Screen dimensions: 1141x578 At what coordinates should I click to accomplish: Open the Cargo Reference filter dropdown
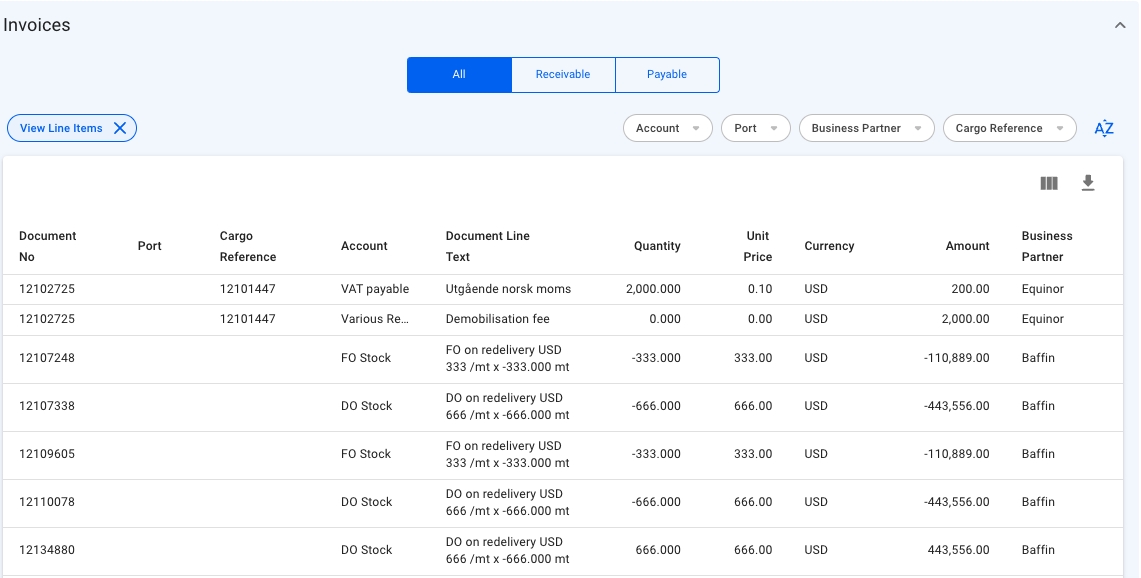pos(1009,128)
